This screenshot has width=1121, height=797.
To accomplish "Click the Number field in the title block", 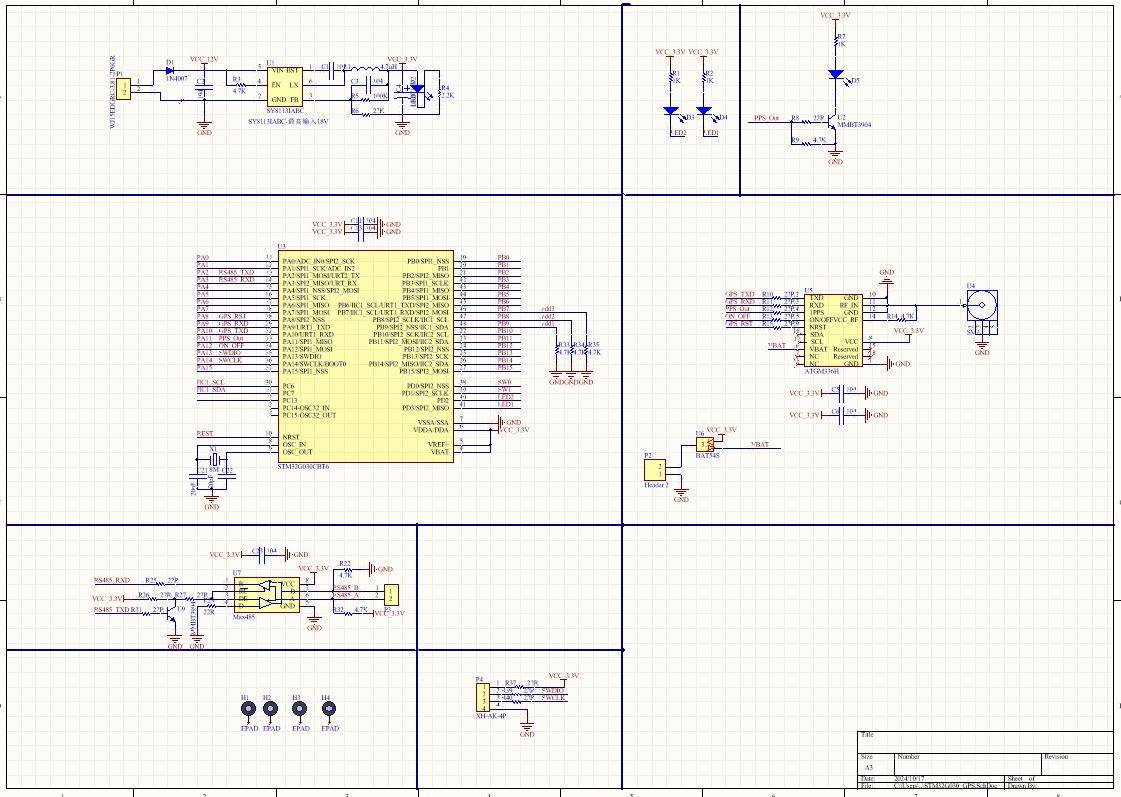I will tap(968, 764).
